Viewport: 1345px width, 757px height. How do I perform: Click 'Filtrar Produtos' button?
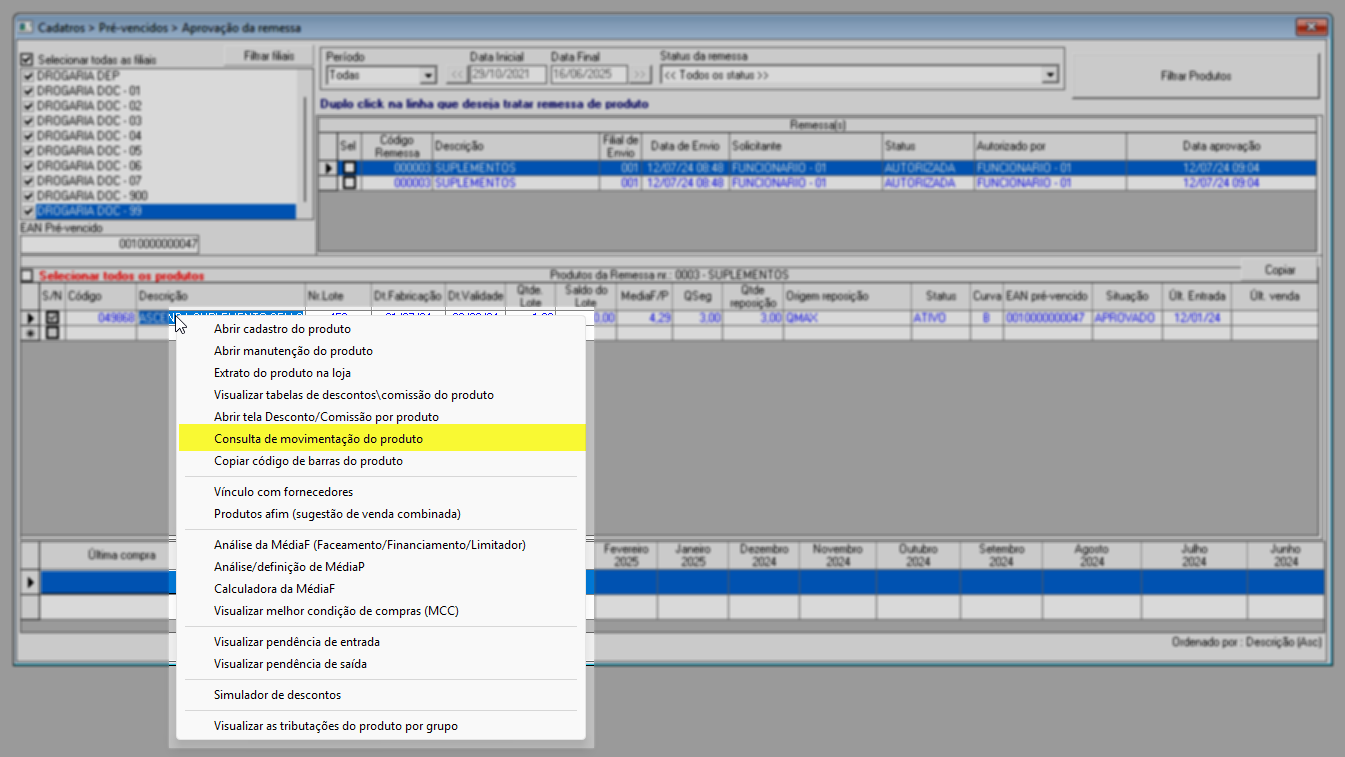pos(1196,76)
